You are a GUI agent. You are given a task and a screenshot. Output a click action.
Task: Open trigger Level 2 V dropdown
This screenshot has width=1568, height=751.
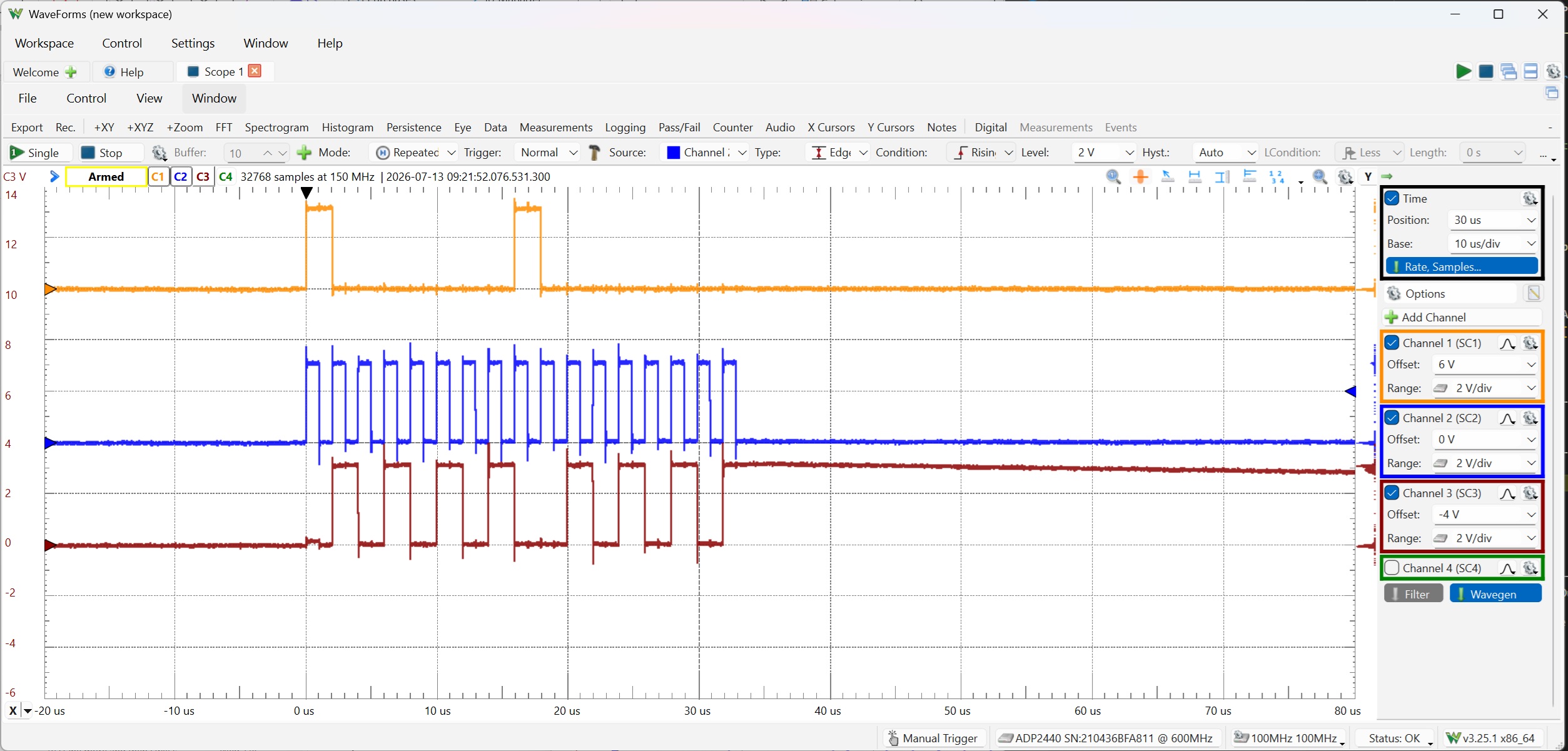(x=1104, y=153)
